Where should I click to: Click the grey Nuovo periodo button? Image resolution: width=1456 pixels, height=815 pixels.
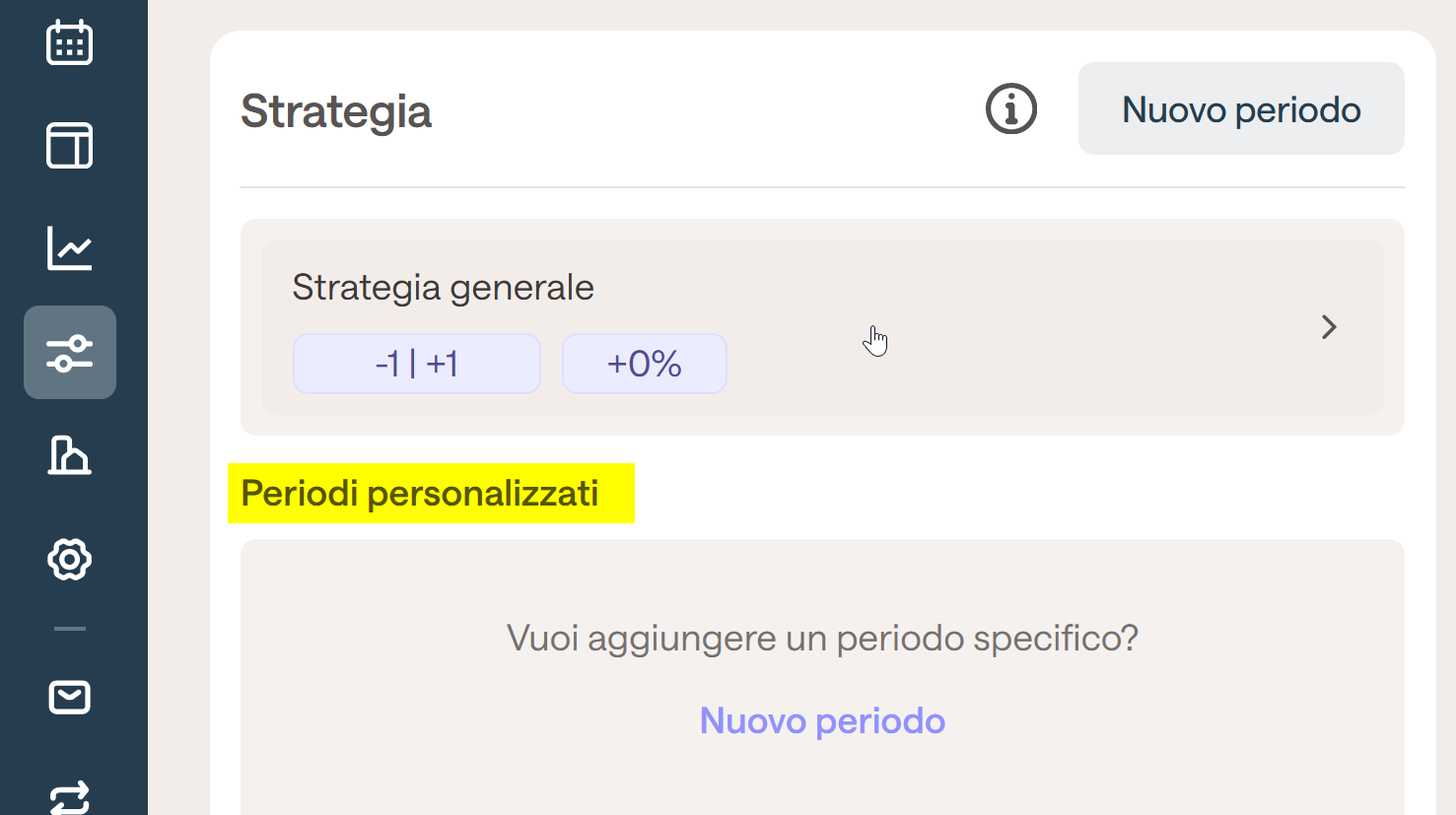pos(1241,108)
